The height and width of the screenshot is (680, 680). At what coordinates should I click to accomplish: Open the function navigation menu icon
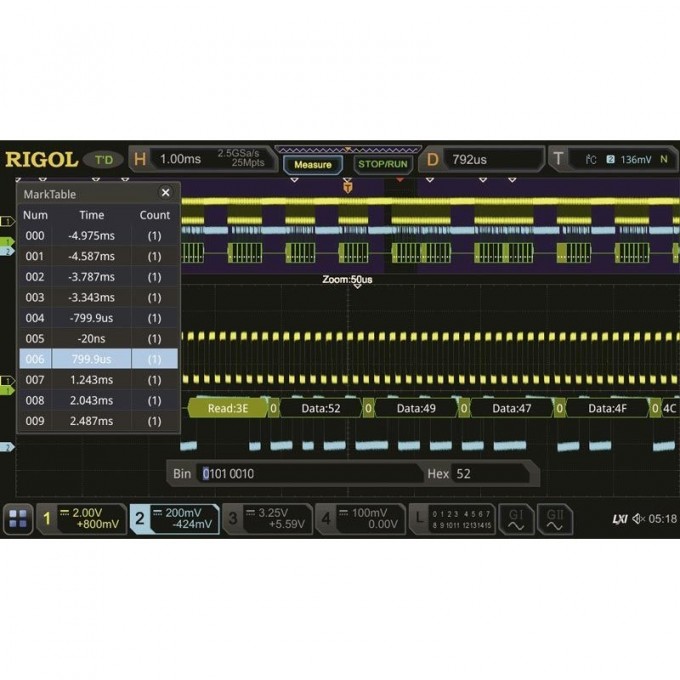(18, 518)
